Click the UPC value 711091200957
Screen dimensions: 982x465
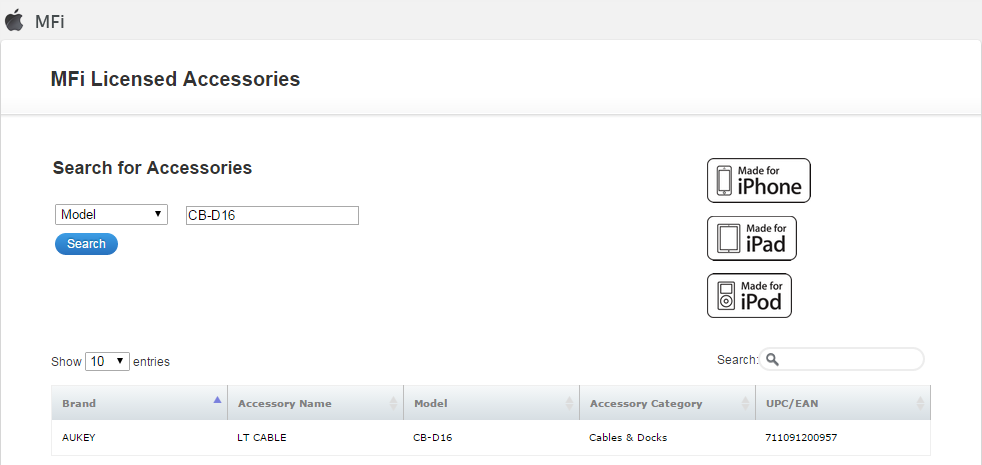tap(800, 438)
